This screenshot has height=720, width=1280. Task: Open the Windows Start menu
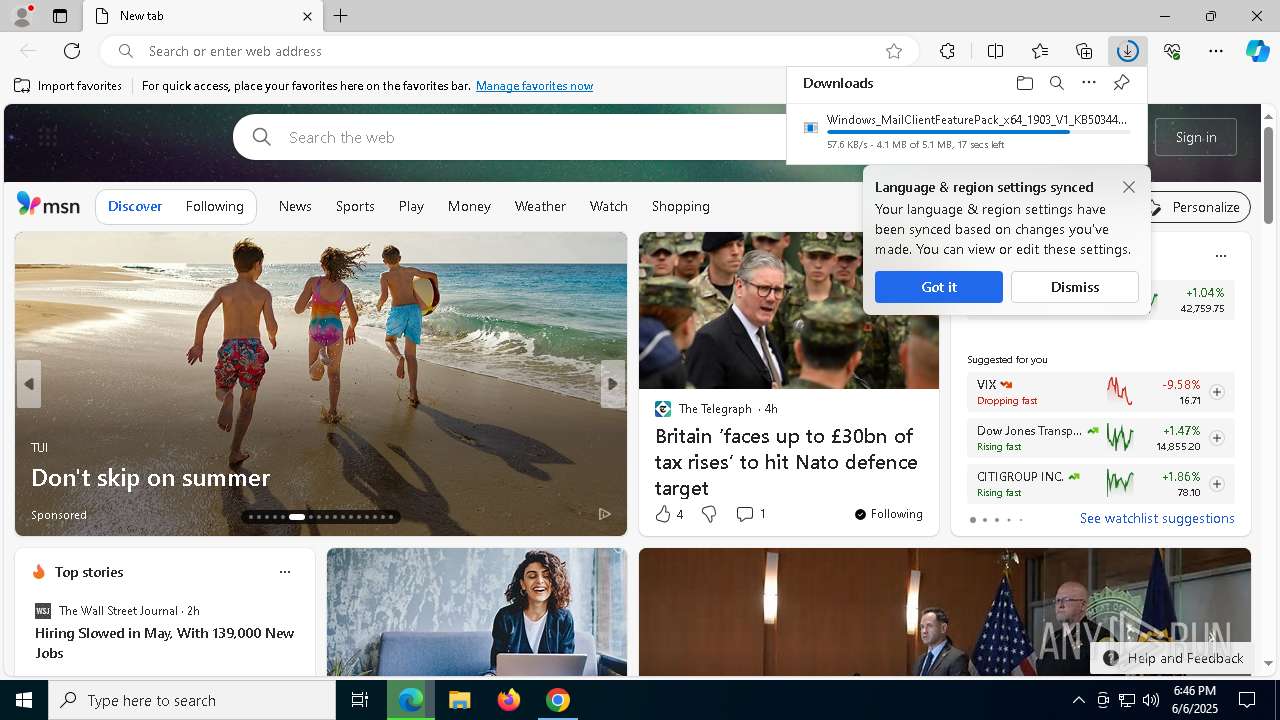[24, 700]
